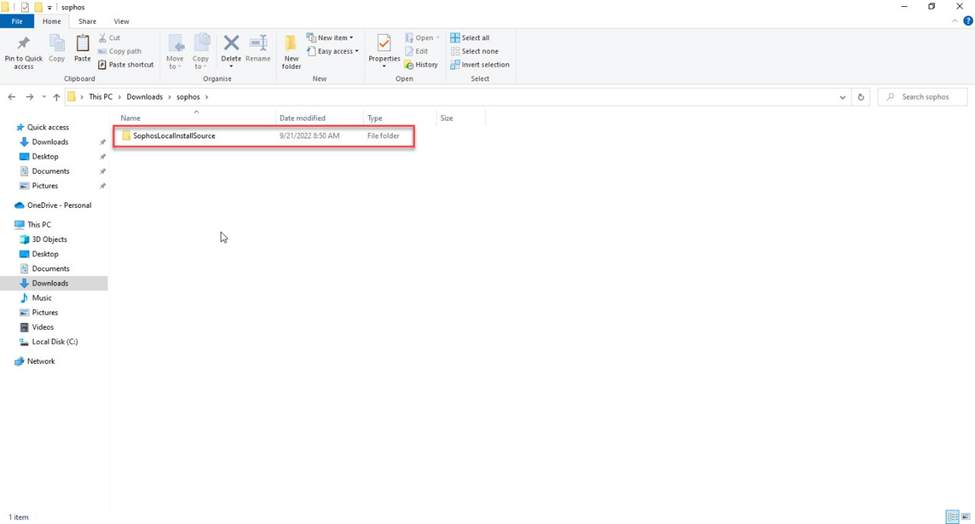Open the New item dropdown
975x524 pixels.
[x=330, y=38]
